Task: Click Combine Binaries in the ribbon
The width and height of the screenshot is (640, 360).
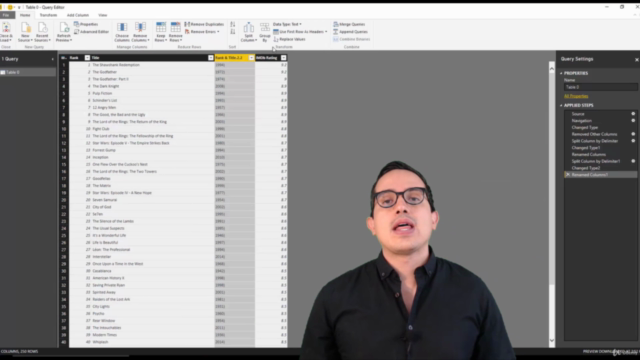Action: 351,39
